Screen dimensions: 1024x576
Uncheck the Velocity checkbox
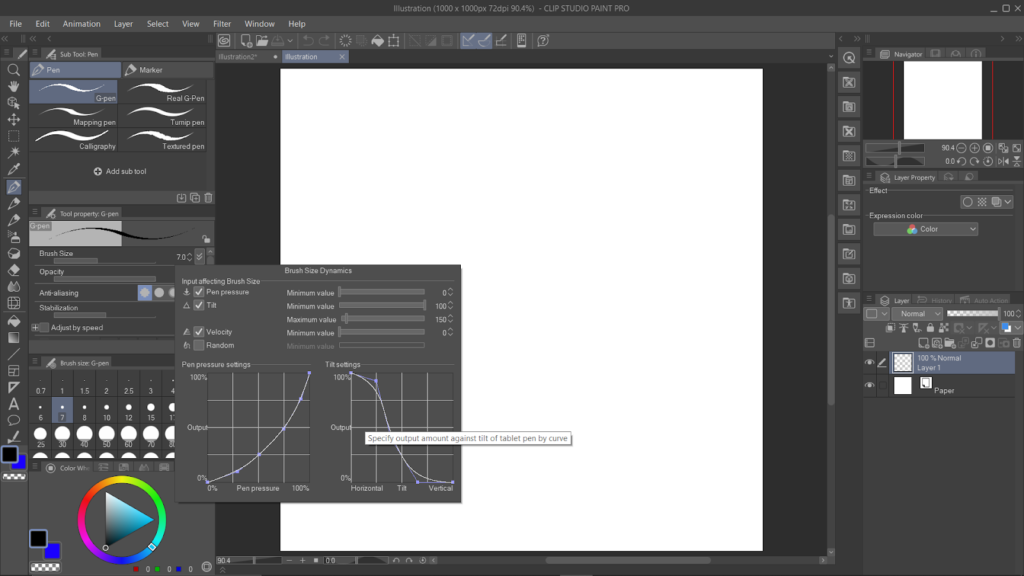199,332
